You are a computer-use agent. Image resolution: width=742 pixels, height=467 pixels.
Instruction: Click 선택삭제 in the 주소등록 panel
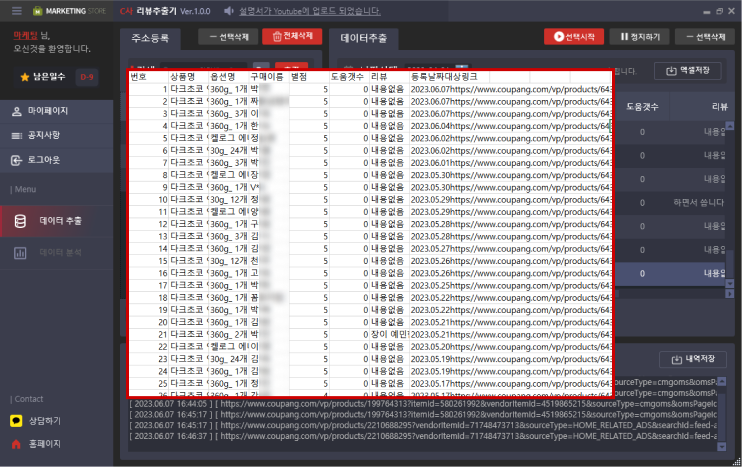click(226, 36)
